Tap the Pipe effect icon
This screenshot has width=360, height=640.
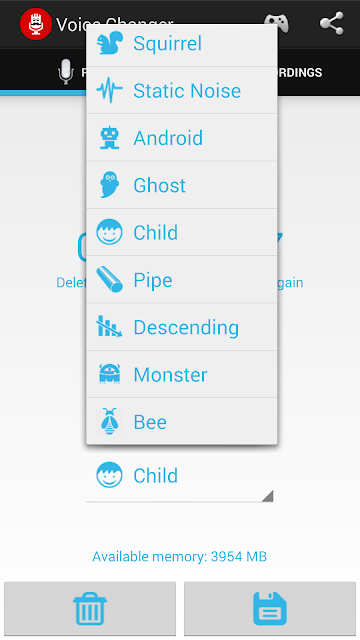[x=109, y=280]
